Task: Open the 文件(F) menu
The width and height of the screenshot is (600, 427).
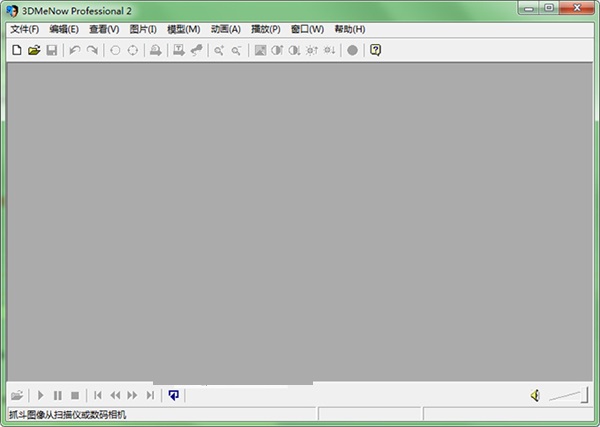Action: [24, 29]
